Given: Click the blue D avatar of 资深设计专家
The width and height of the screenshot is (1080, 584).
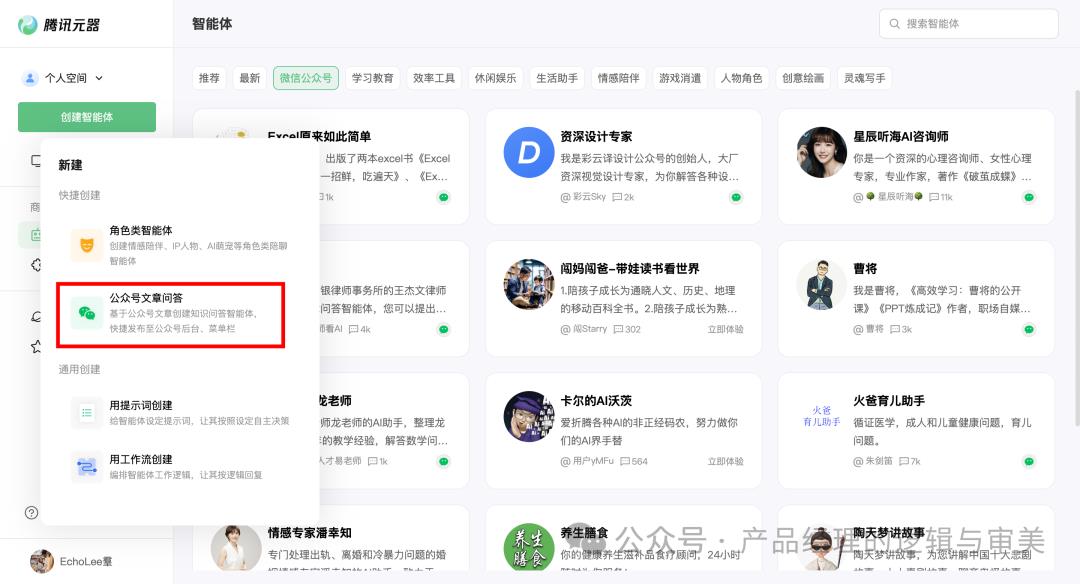Looking at the screenshot, I should [529, 152].
